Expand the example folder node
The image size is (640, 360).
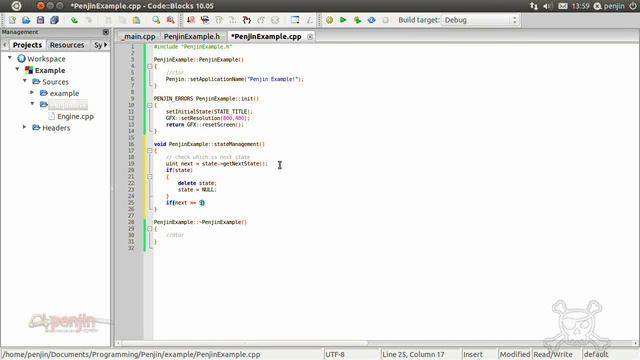(x=32, y=93)
